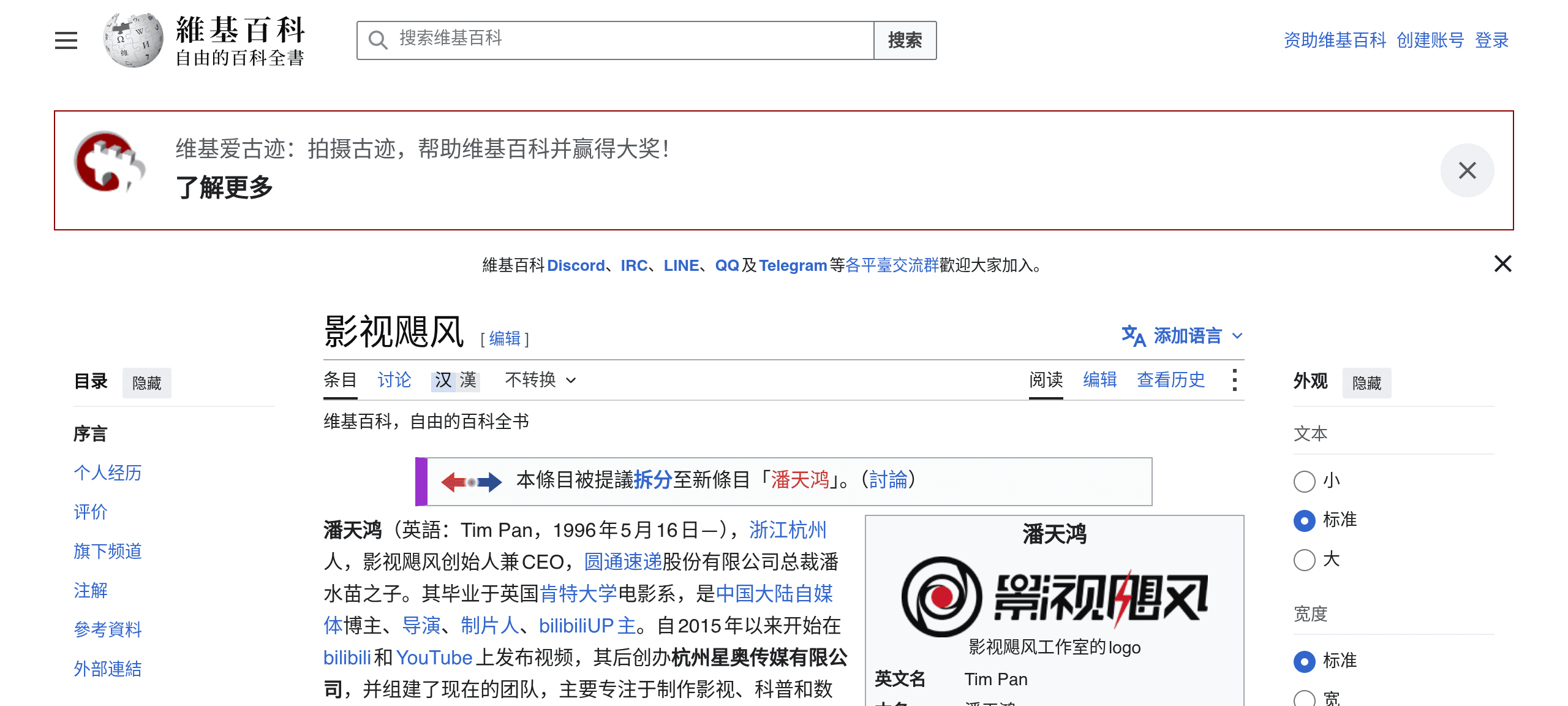Focus the 搜索维基百科 search field
Viewport: 1568px width, 706px height.
click(615, 40)
